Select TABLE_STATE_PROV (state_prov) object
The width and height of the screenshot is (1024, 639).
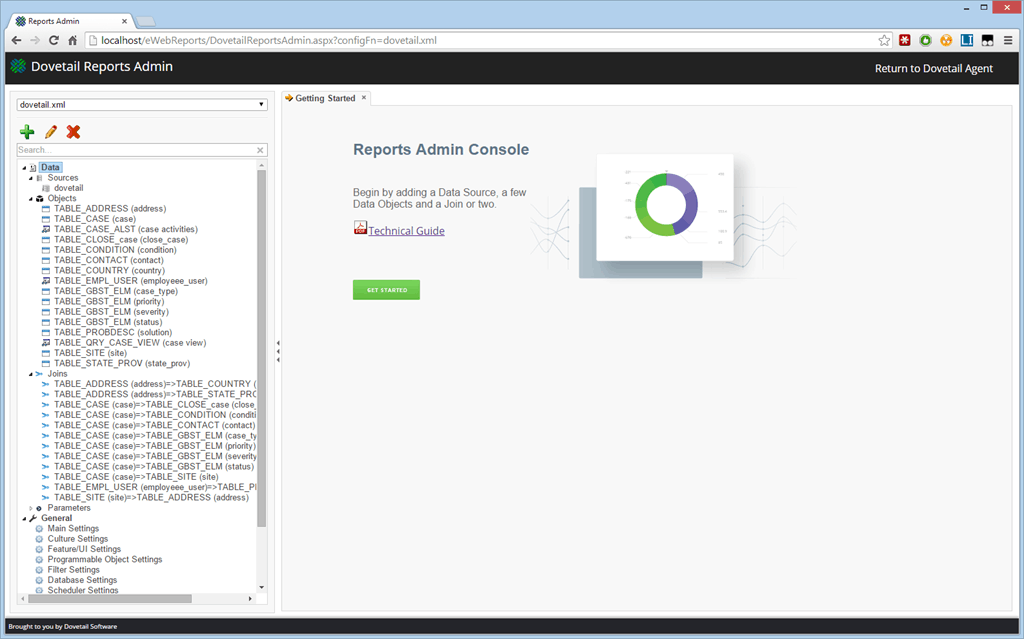(122, 363)
